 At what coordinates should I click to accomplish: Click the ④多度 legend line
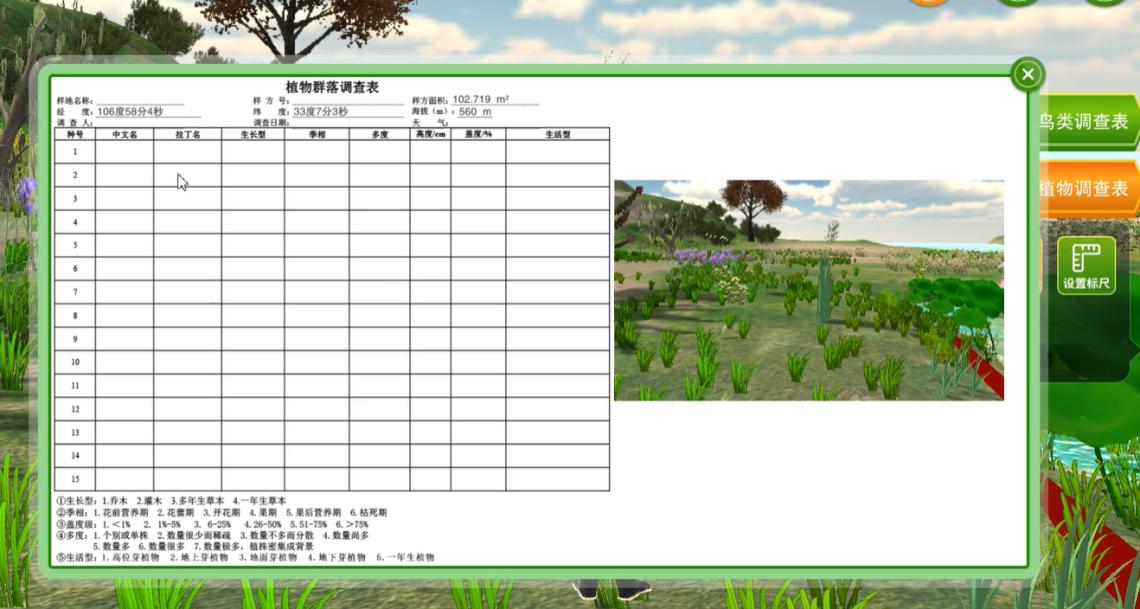click(x=212, y=540)
